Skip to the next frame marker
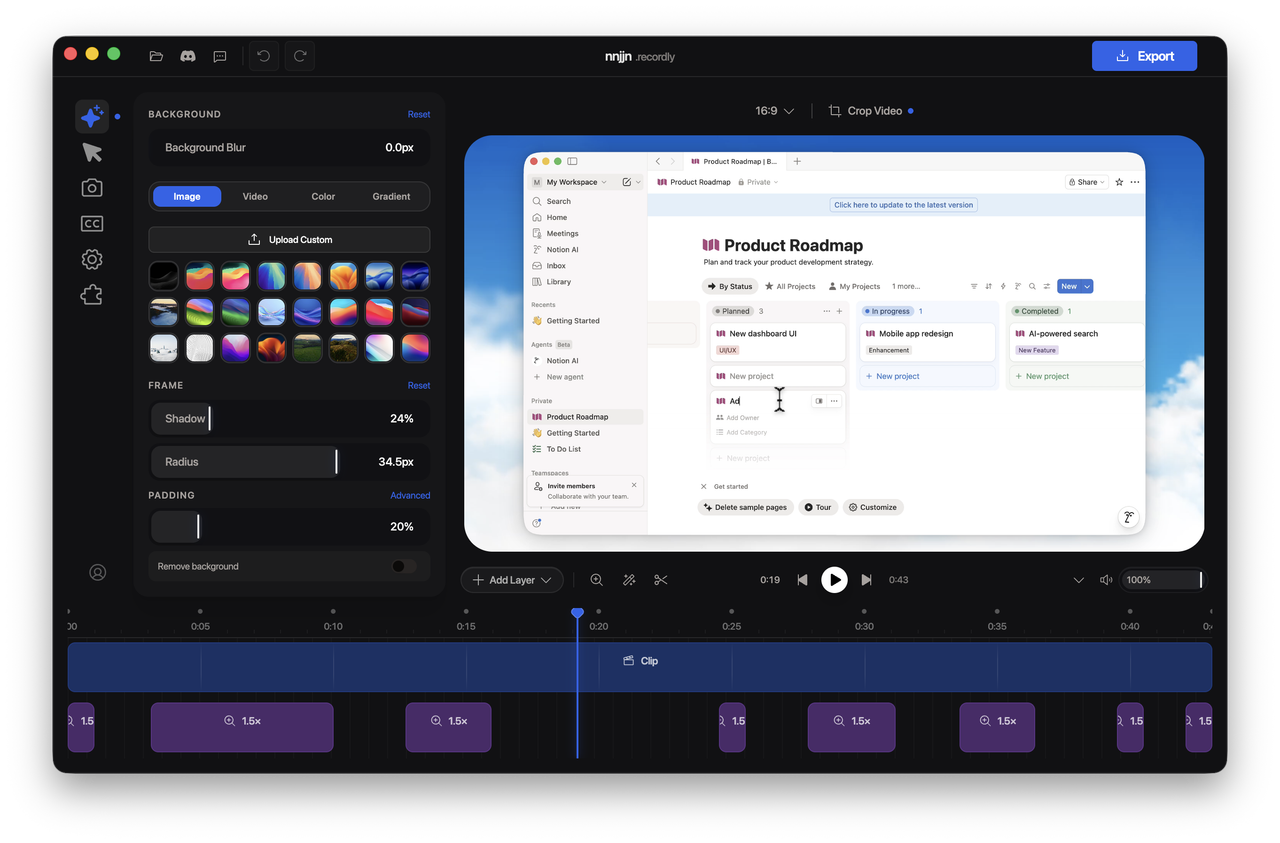The height and width of the screenshot is (843, 1280). [867, 580]
